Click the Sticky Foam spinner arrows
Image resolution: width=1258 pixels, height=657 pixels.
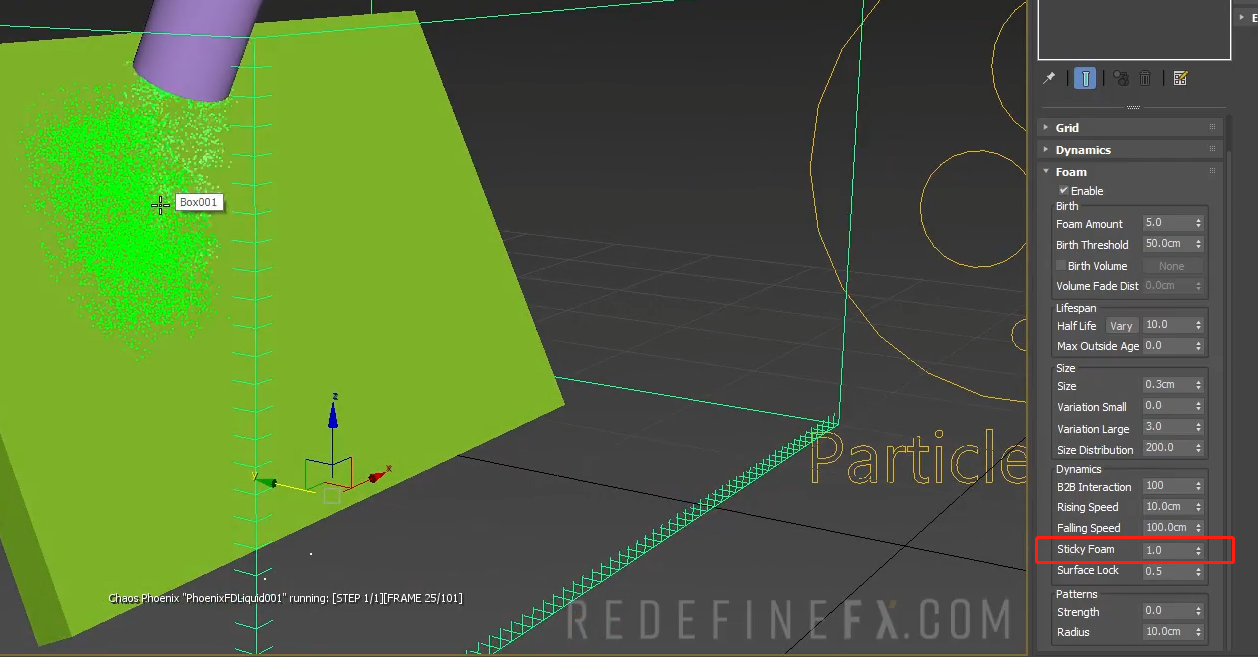click(1198, 550)
